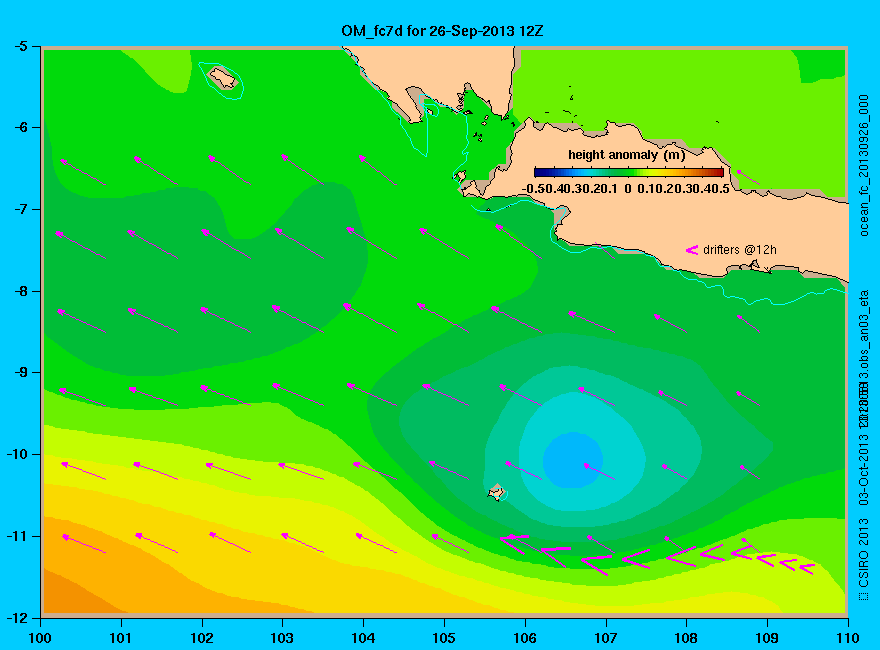Click latitude axis label -7
880x650 pixels.
tap(20, 209)
